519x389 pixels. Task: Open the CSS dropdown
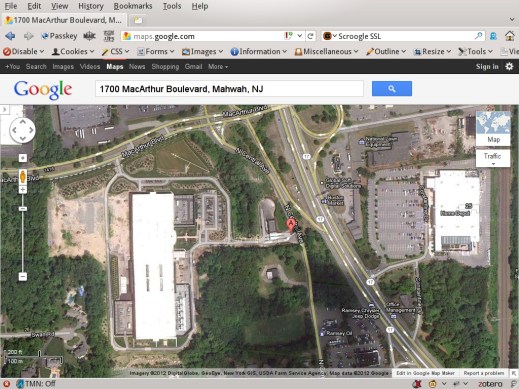[115, 51]
